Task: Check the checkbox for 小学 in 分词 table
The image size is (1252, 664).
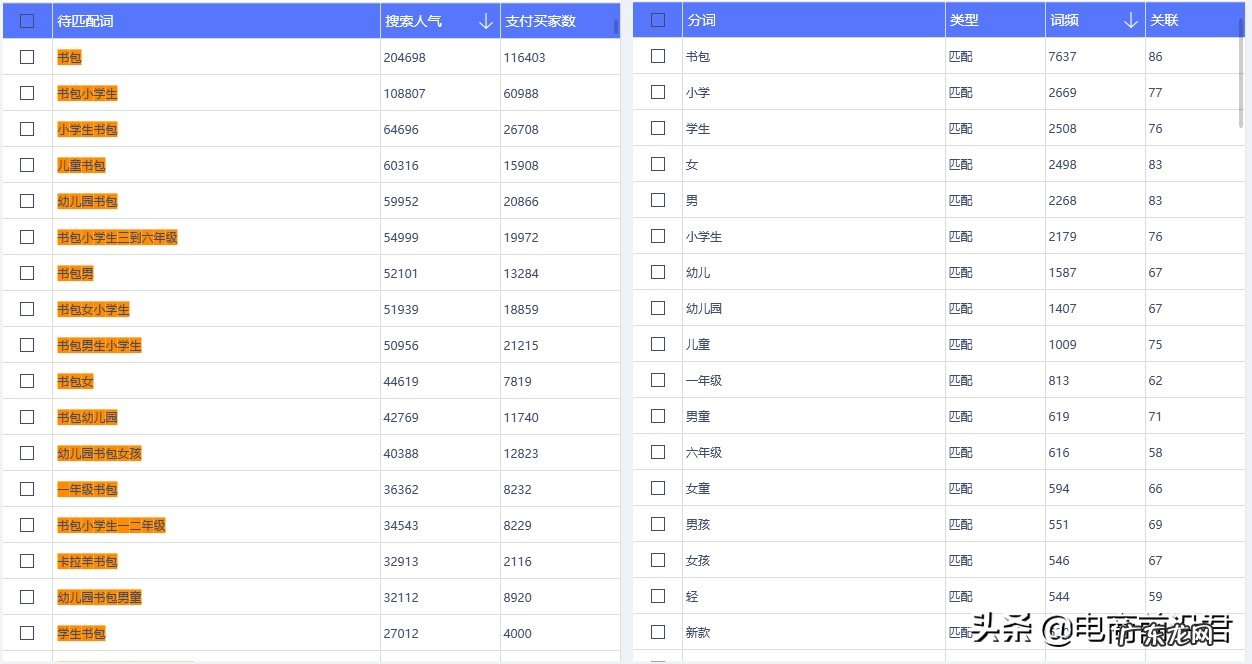Action: point(657,92)
